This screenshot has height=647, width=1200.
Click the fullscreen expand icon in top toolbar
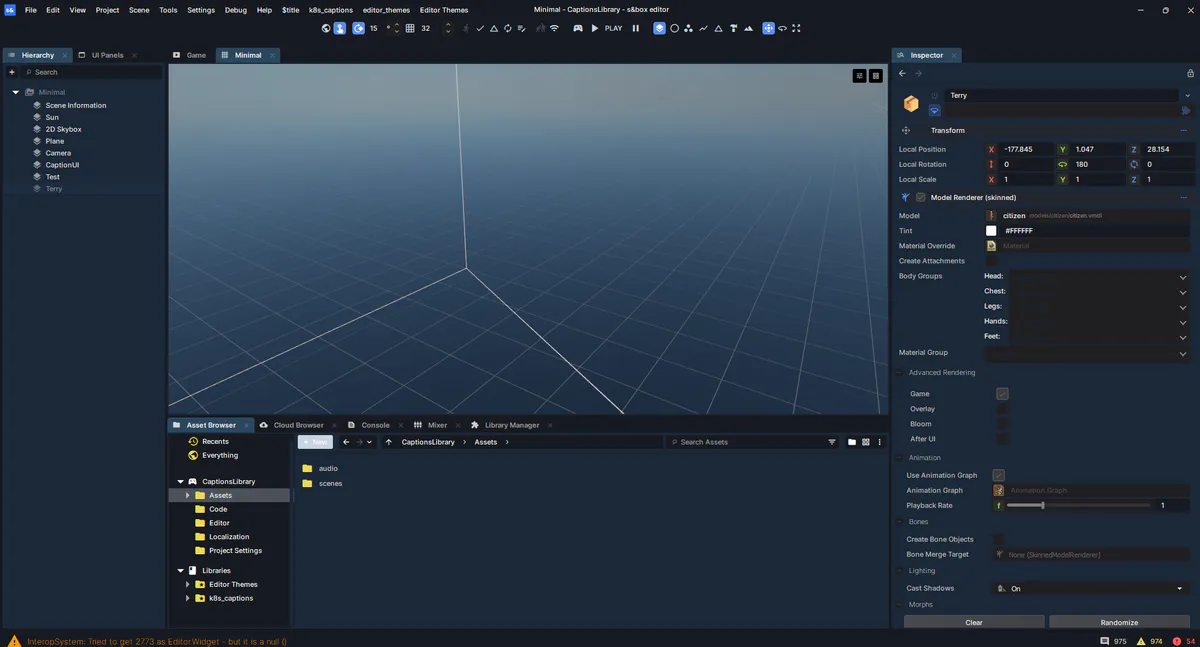pyautogui.click(x=796, y=28)
